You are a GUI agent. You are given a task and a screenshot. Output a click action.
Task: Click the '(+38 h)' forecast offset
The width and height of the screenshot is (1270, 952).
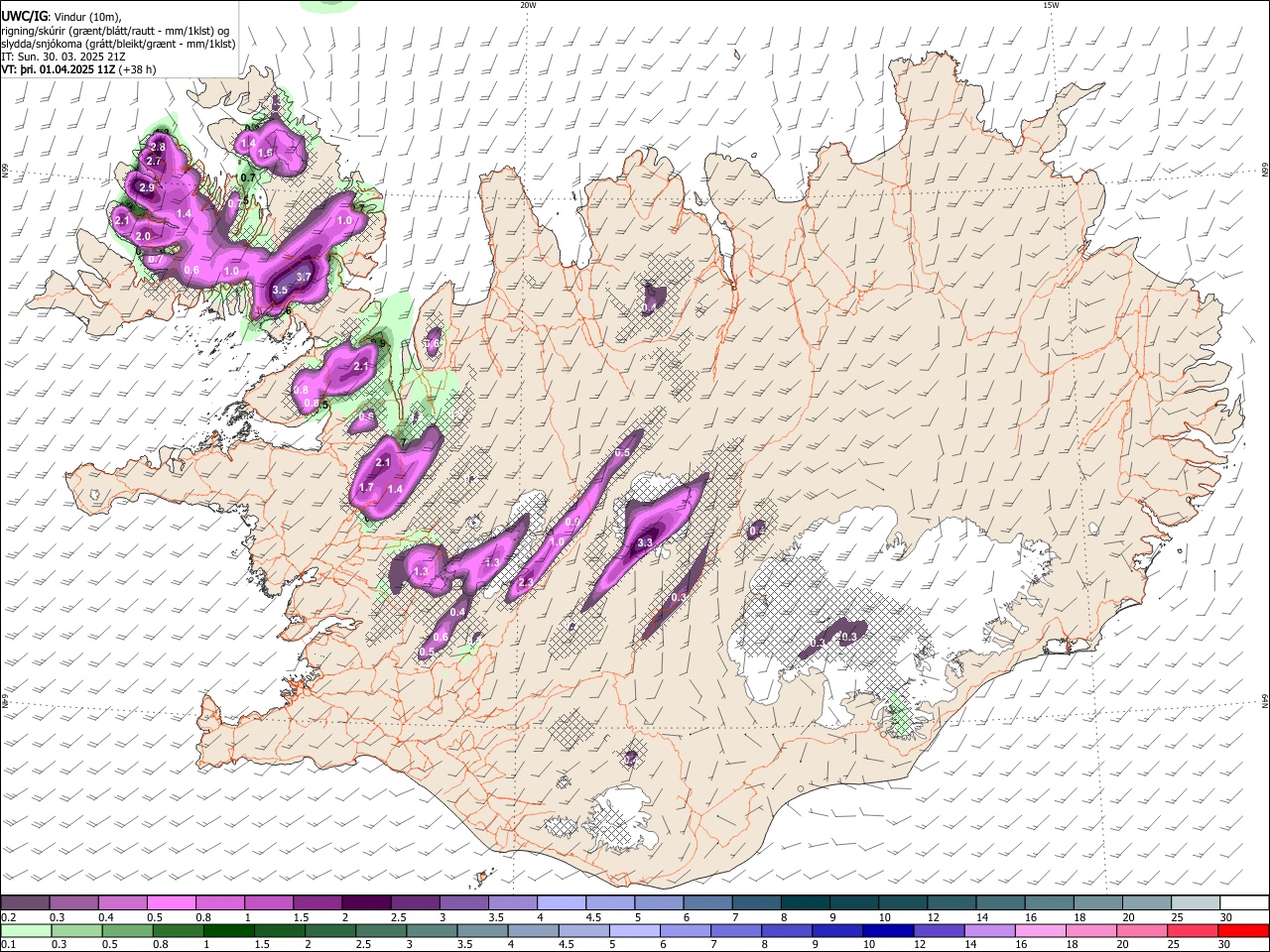tap(137, 70)
